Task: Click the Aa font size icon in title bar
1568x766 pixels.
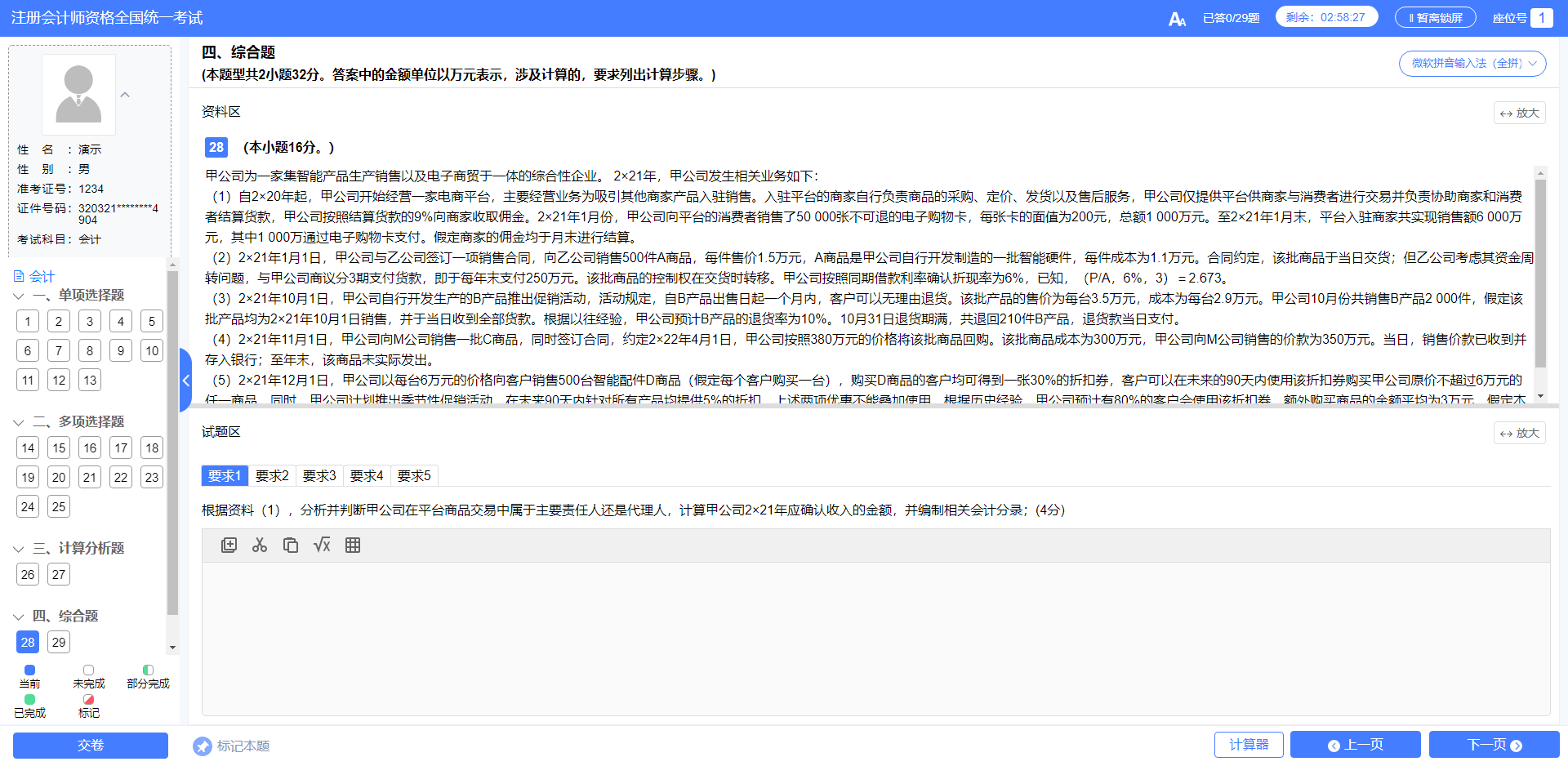Action: pyautogui.click(x=1178, y=17)
